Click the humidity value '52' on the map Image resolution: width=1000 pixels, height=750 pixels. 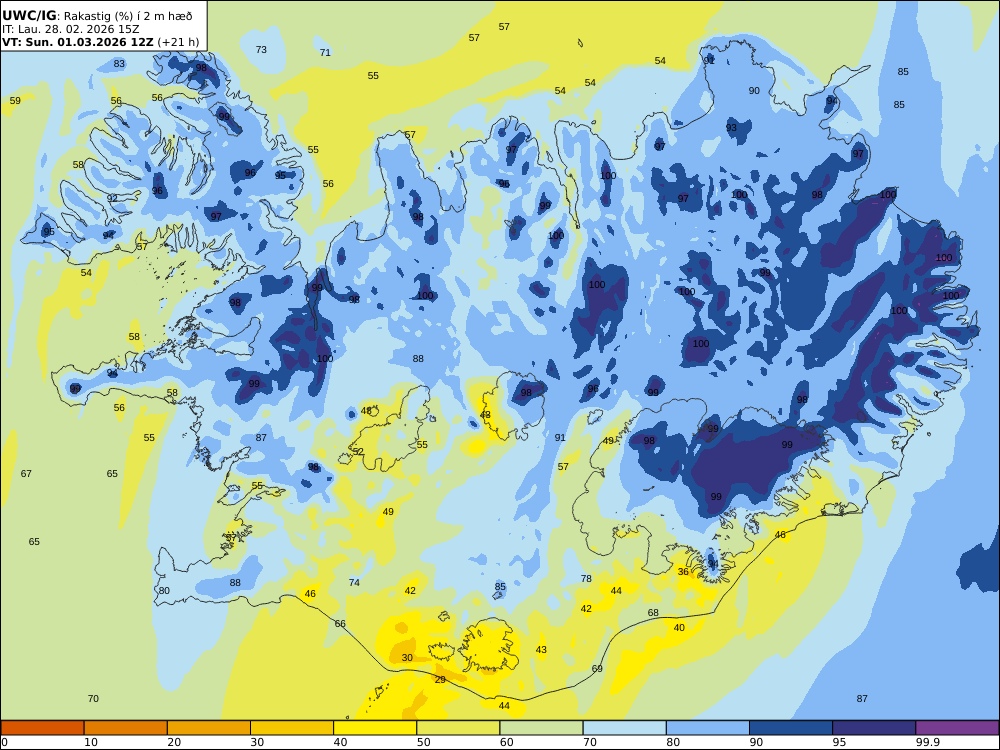click(x=358, y=452)
